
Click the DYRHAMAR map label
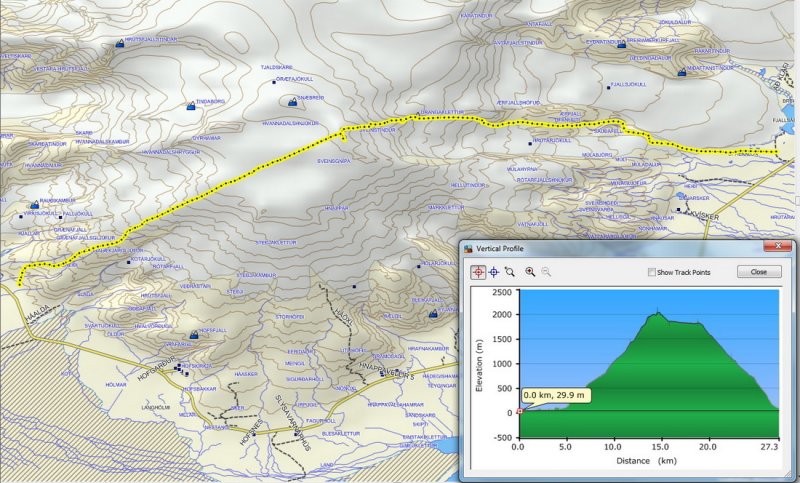206,138
